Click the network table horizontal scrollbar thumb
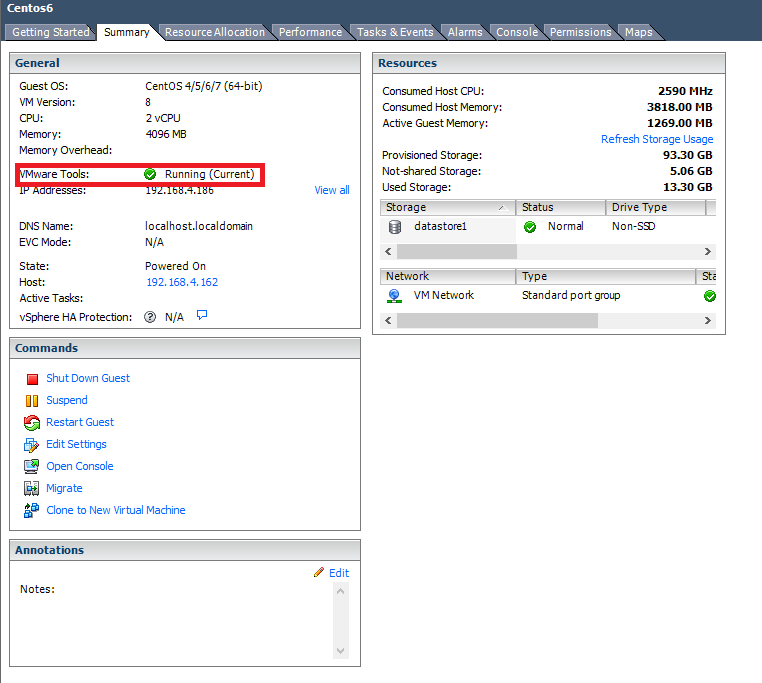762x683 pixels. pos(497,320)
